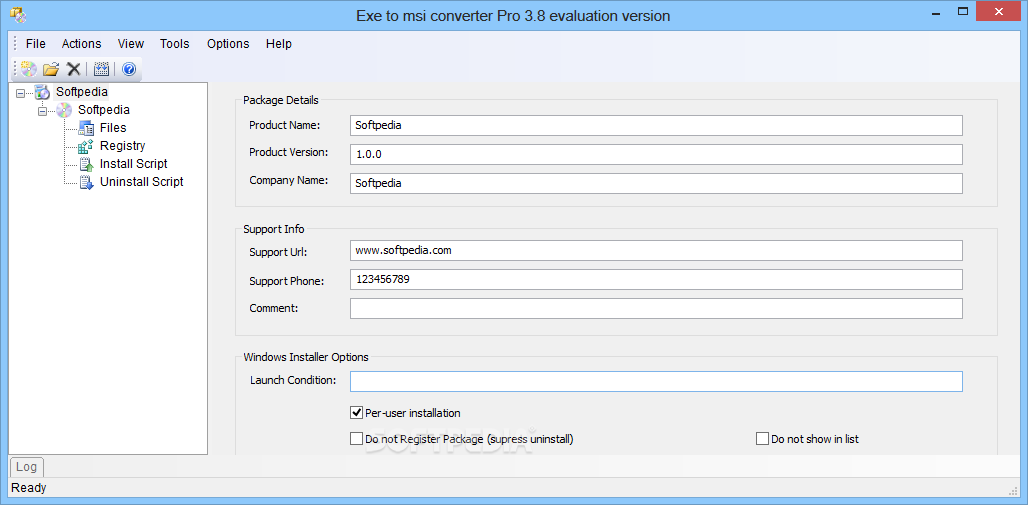The width and height of the screenshot is (1028, 505).
Task: Select the Install Script icon in tree
Action: point(86,164)
